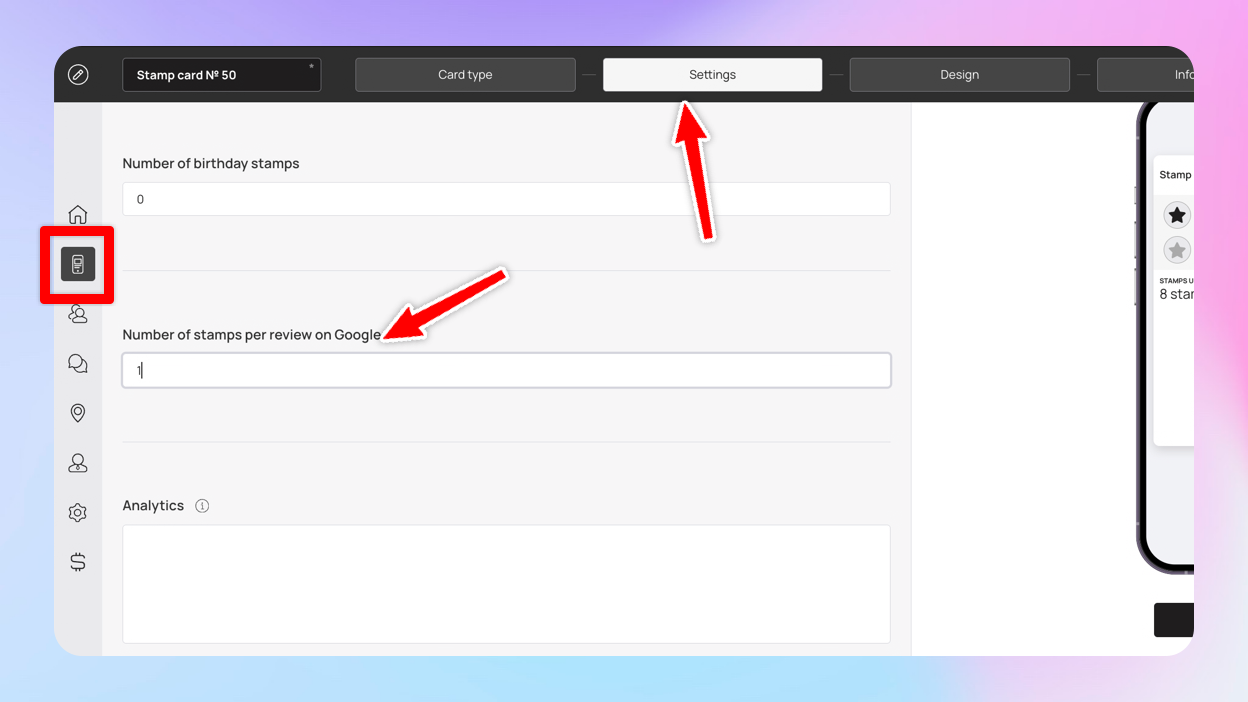Open the Locations pin sidebar icon

(x=78, y=413)
